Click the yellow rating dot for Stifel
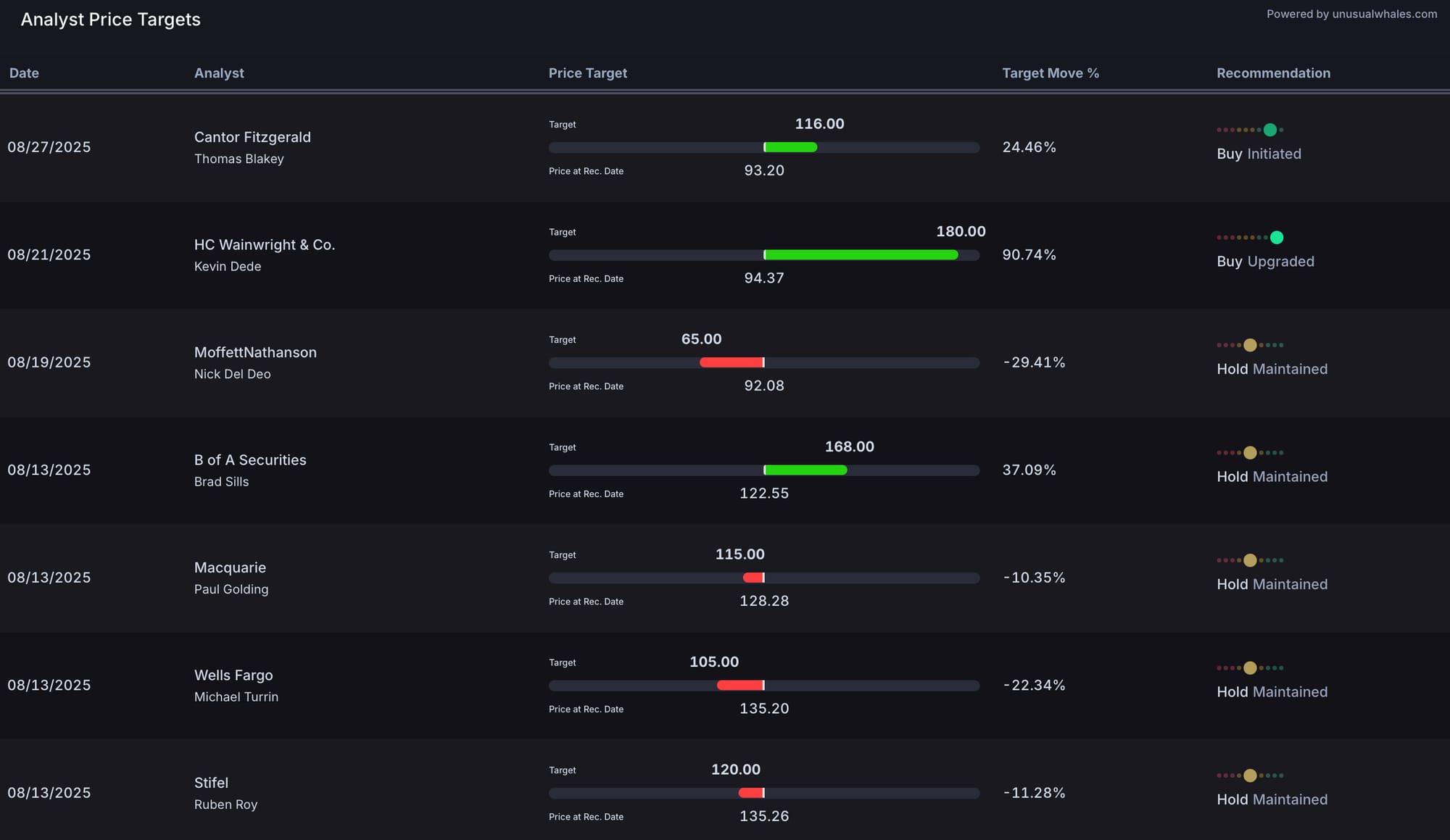The height and width of the screenshot is (840, 1450). [1250, 775]
